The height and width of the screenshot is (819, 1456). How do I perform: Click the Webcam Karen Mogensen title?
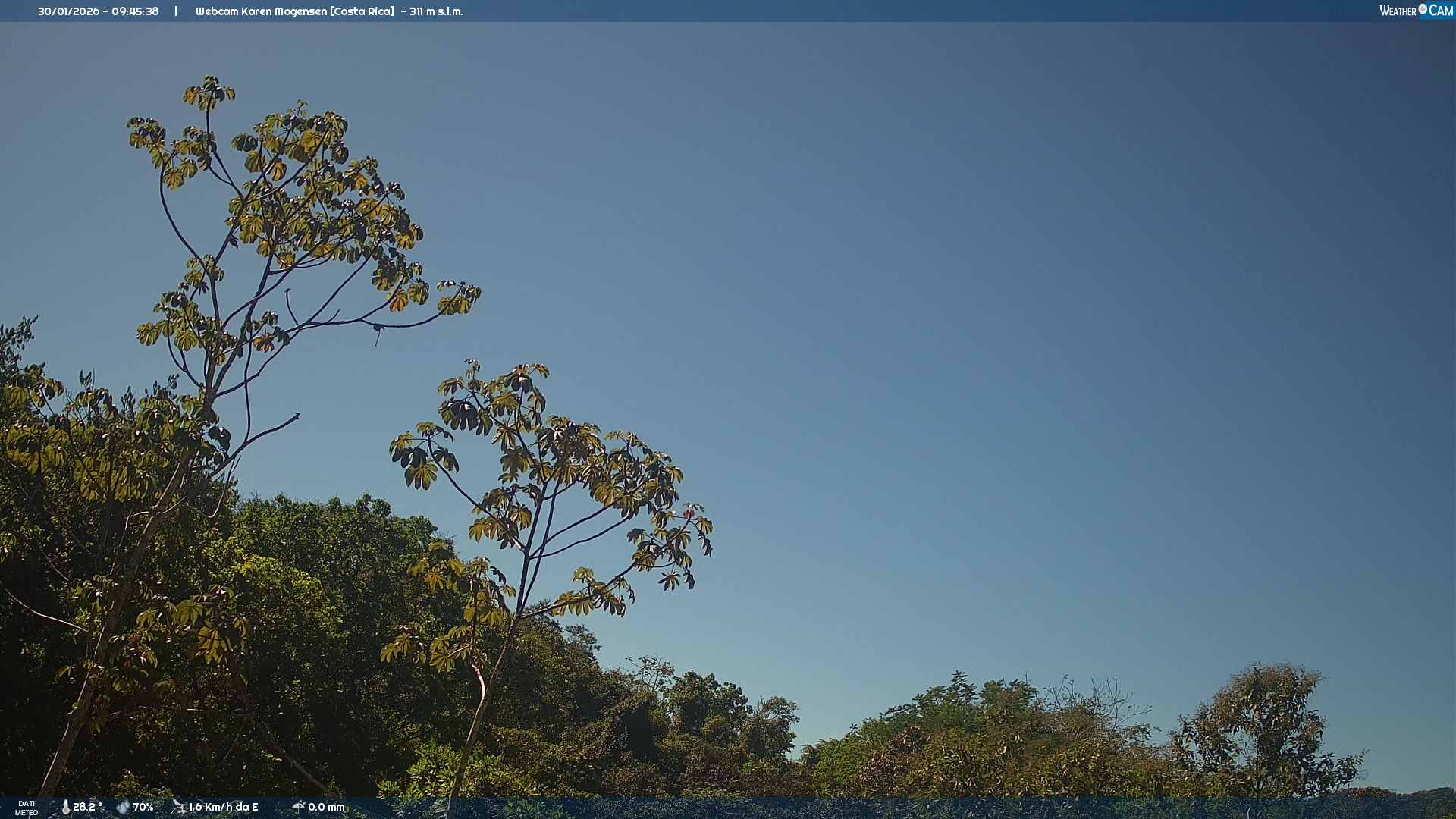click(x=261, y=11)
